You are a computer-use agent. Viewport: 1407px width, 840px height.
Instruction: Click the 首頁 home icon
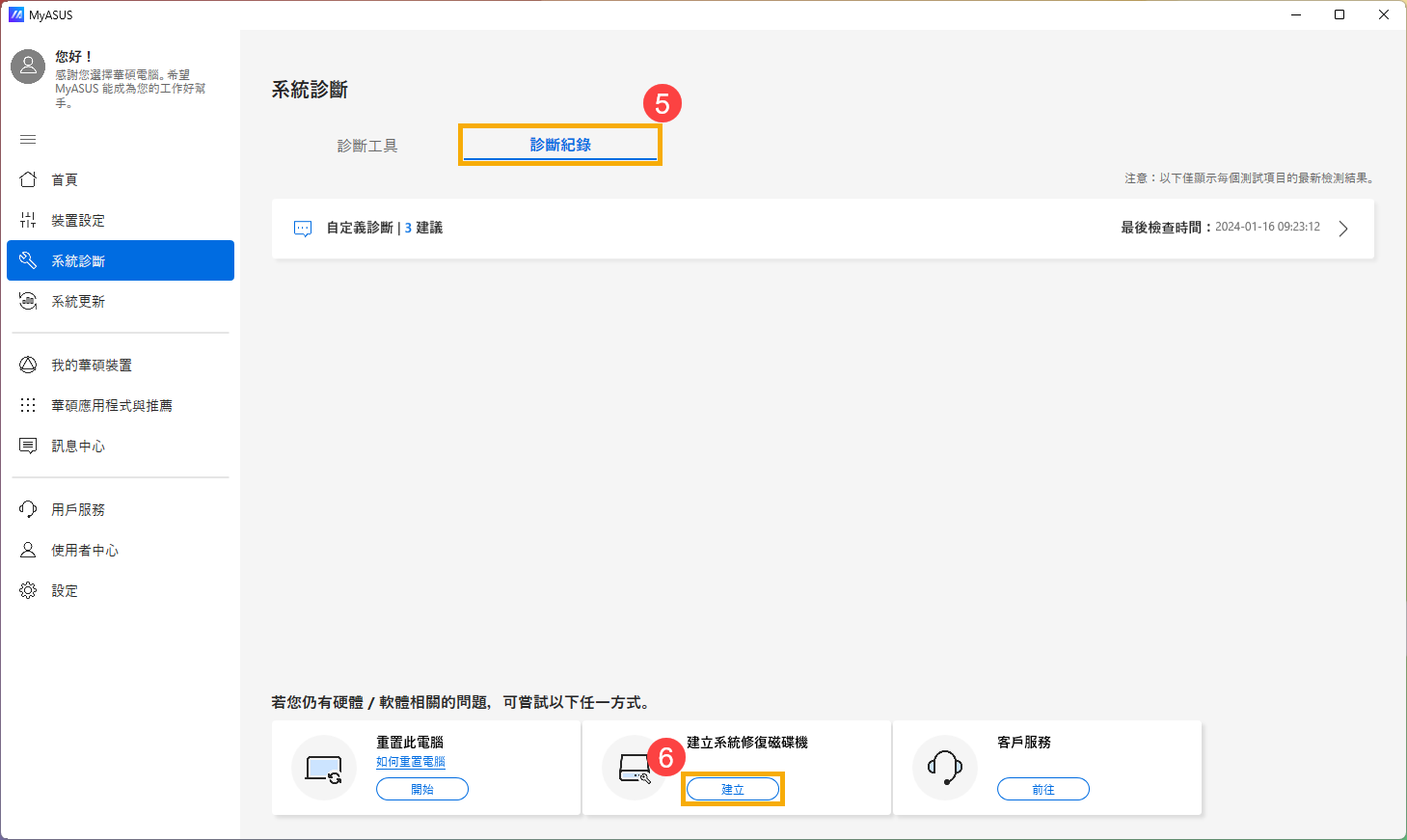coord(28,179)
